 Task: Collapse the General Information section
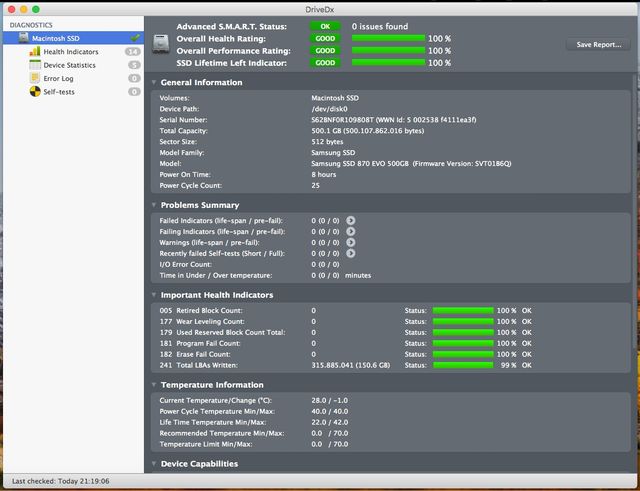(x=154, y=82)
